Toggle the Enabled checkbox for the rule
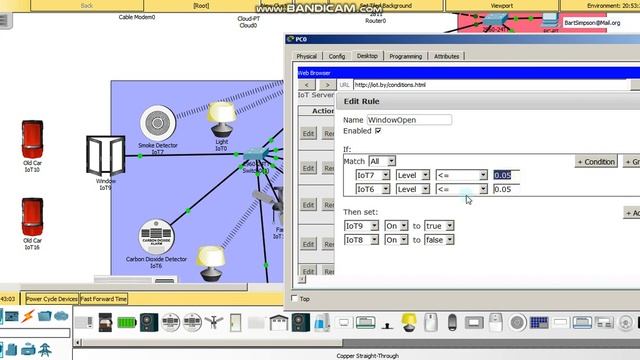Screen dimensions: 640x360 tap(378, 131)
